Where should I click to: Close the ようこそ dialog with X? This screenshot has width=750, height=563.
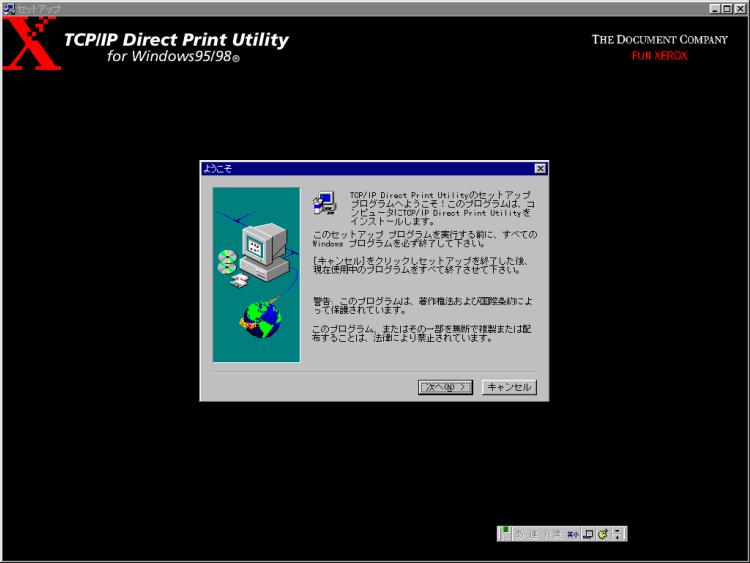pos(540,168)
